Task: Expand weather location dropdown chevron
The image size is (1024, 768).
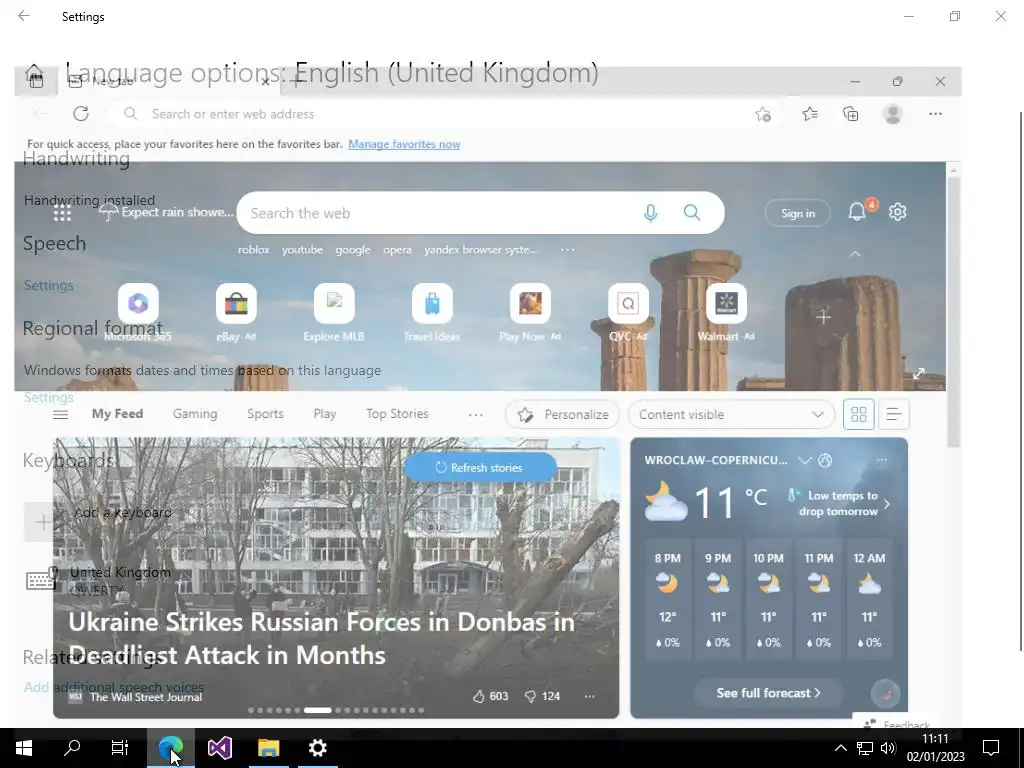Action: pyautogui.click(x=805, y=460)
